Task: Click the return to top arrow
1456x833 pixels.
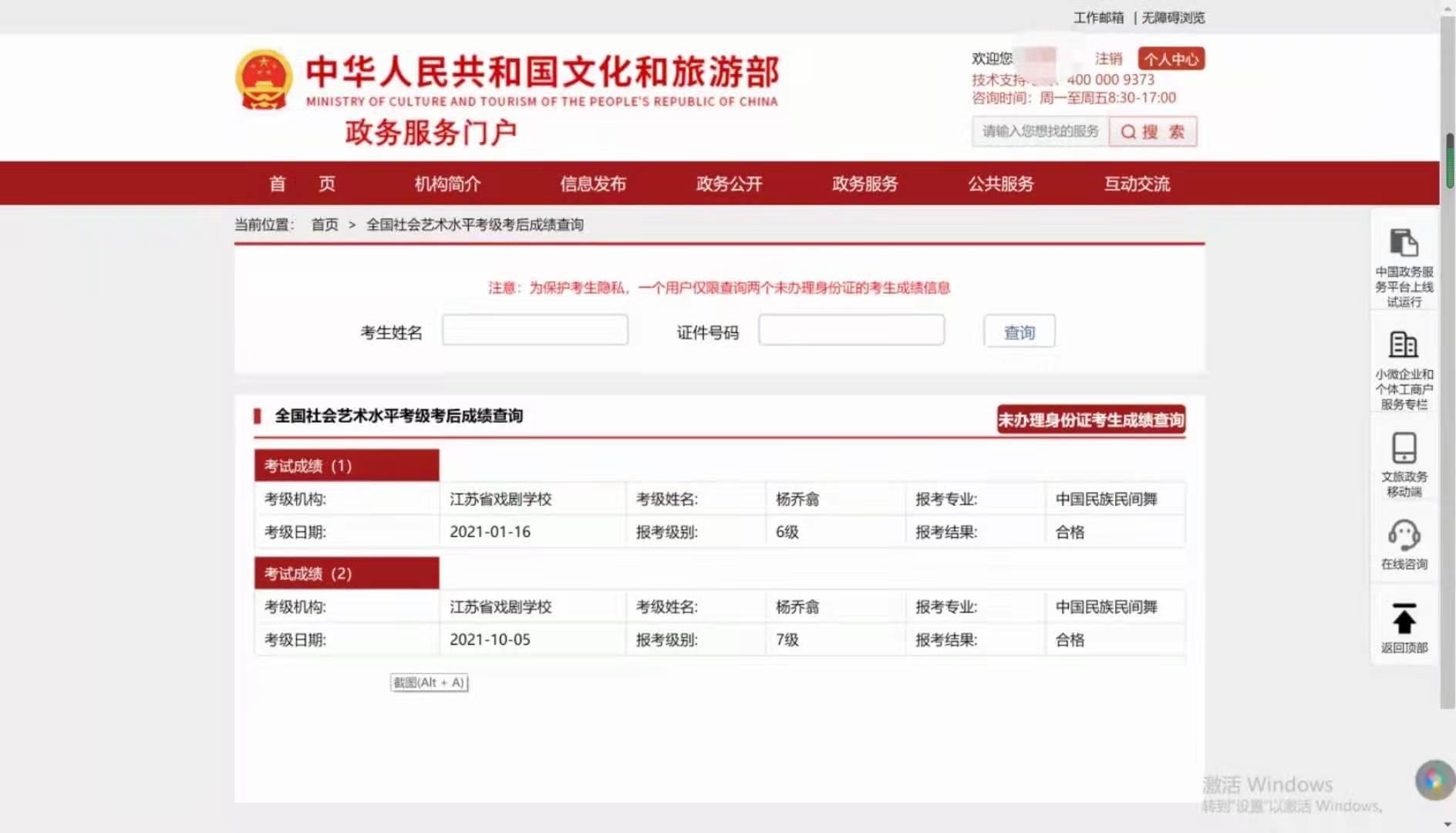Action: (x=1404, y=620)
